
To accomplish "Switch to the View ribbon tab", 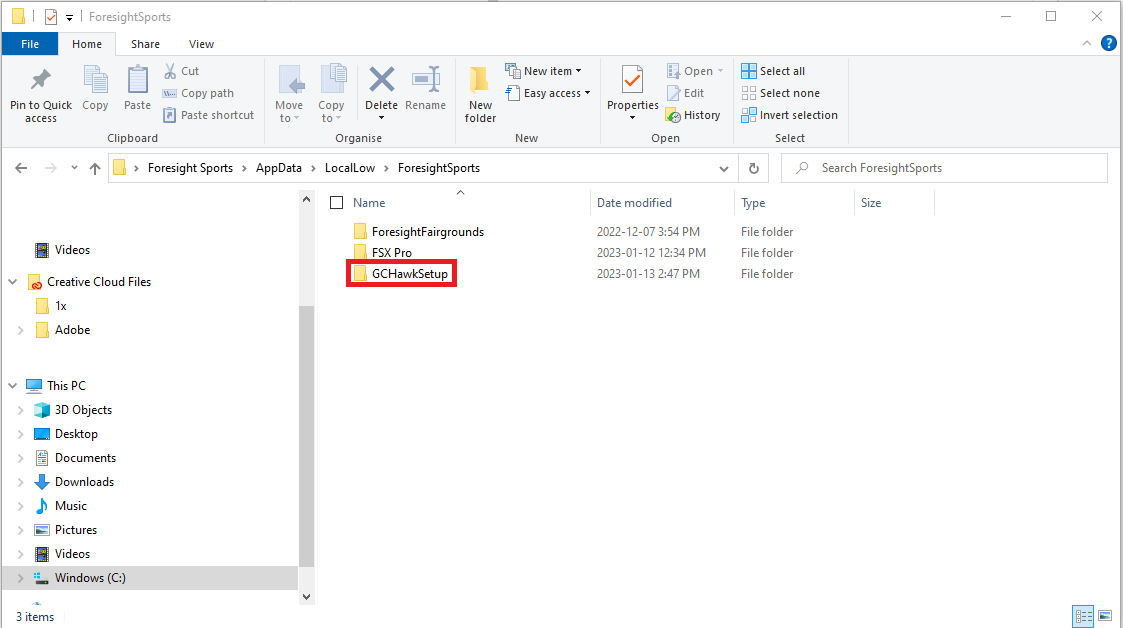I will coord(201,44).
